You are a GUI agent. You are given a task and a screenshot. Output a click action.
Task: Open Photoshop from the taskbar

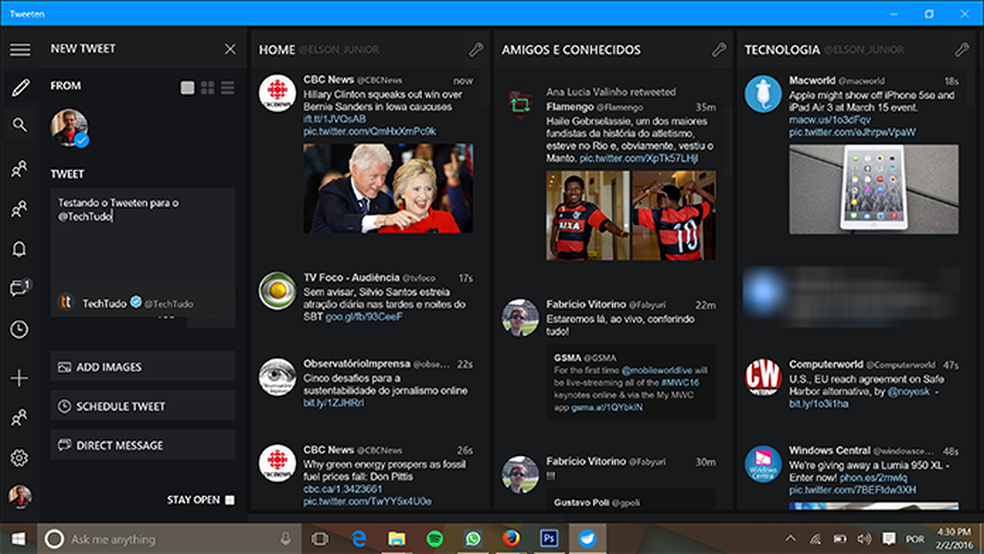click(x=549, y=538)
